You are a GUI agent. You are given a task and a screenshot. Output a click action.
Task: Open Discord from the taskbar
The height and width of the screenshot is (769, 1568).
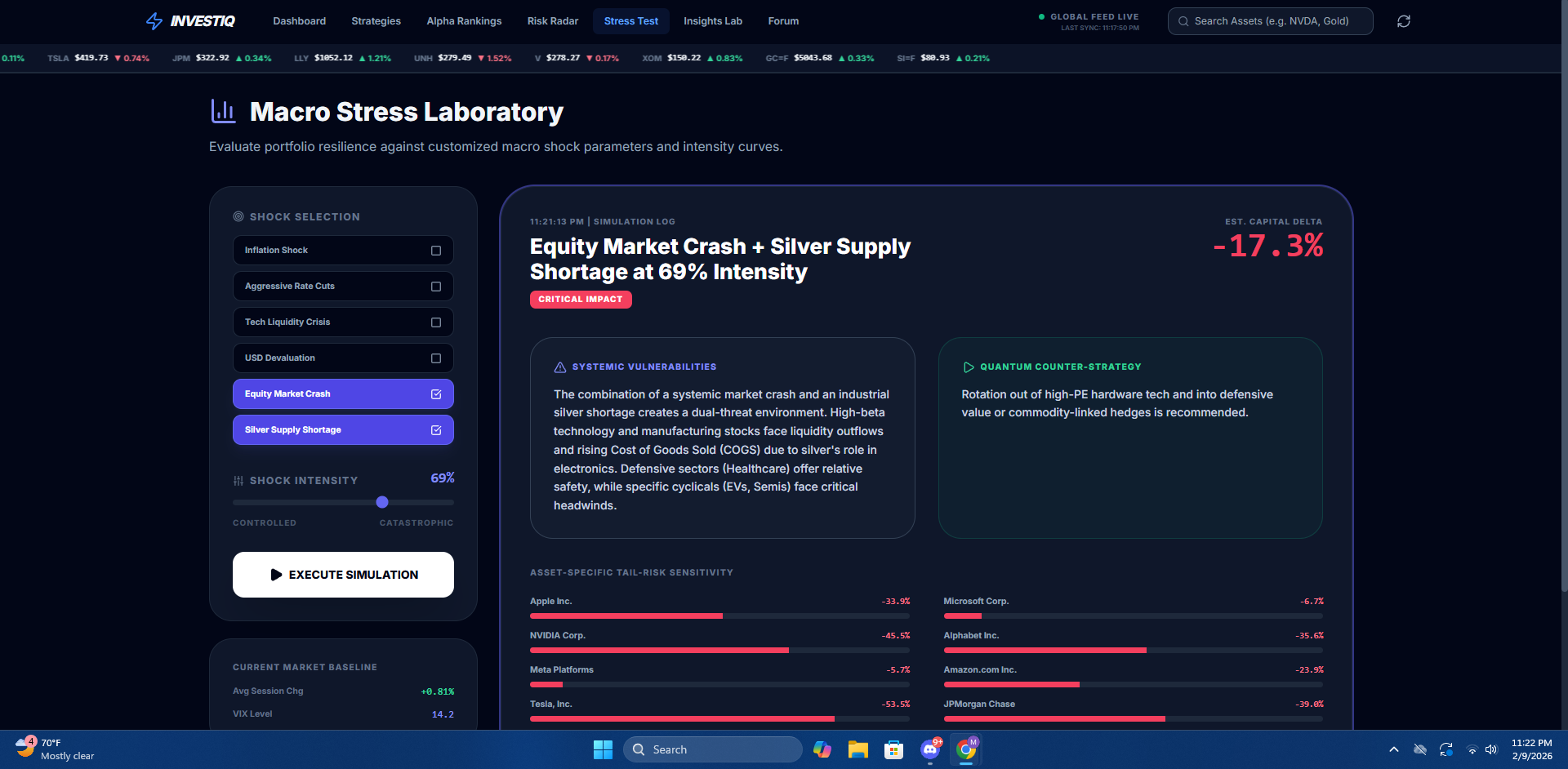tap(930, 749)
